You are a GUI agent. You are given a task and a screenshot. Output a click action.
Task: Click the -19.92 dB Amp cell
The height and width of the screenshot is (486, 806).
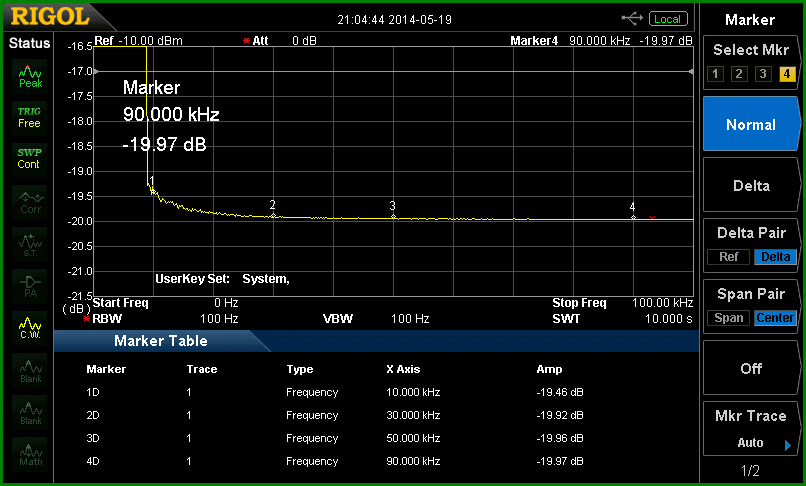560,415
